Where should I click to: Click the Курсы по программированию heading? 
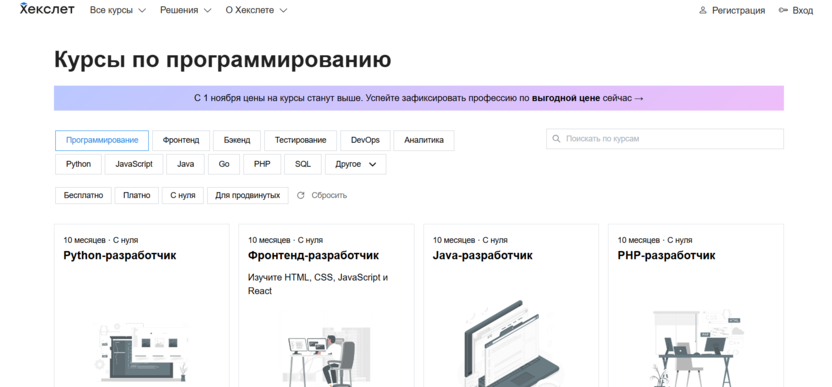click(x=223, y=60)
